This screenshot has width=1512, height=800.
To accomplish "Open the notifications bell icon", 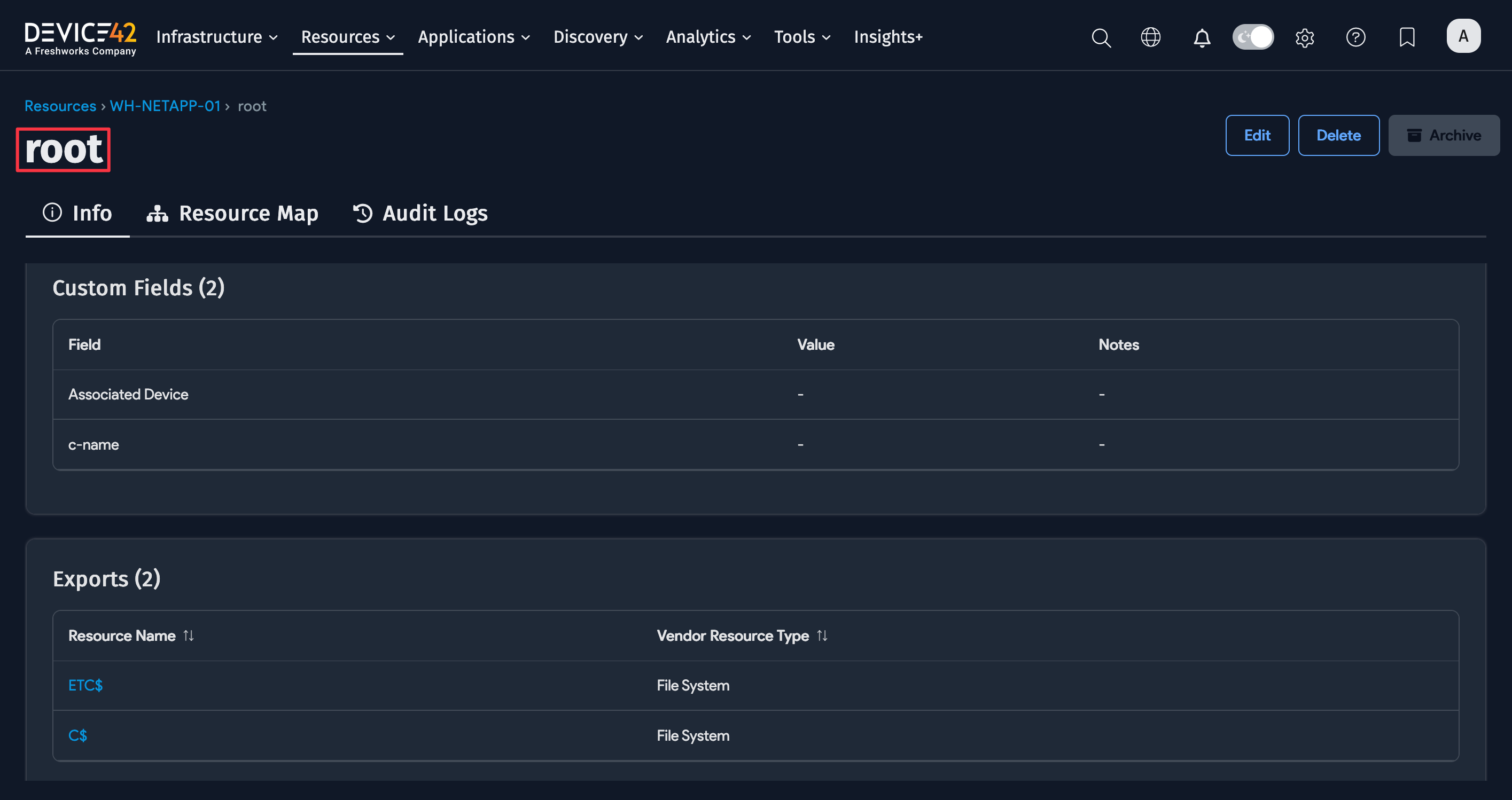I will click(1202, 37).
